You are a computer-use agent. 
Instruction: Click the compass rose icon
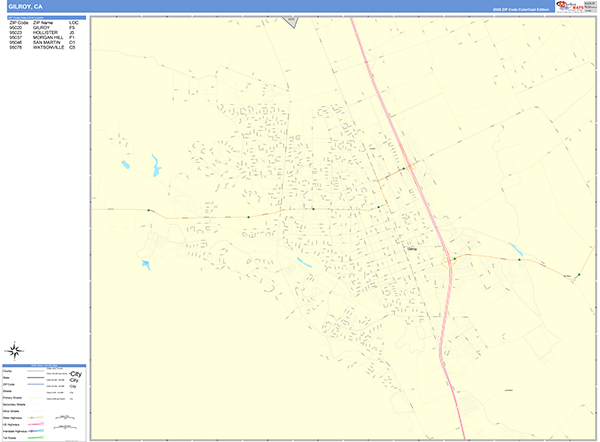[x=15, y=351]
